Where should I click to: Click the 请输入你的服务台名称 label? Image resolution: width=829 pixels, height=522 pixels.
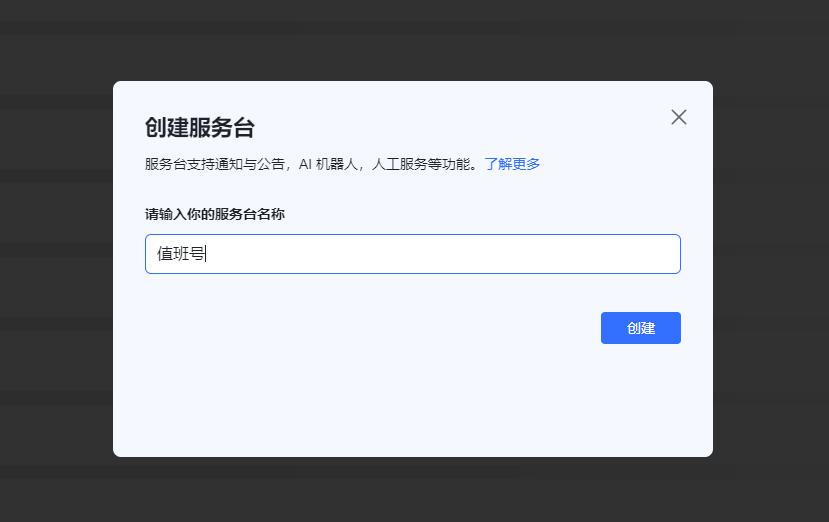tap(215, 214)
